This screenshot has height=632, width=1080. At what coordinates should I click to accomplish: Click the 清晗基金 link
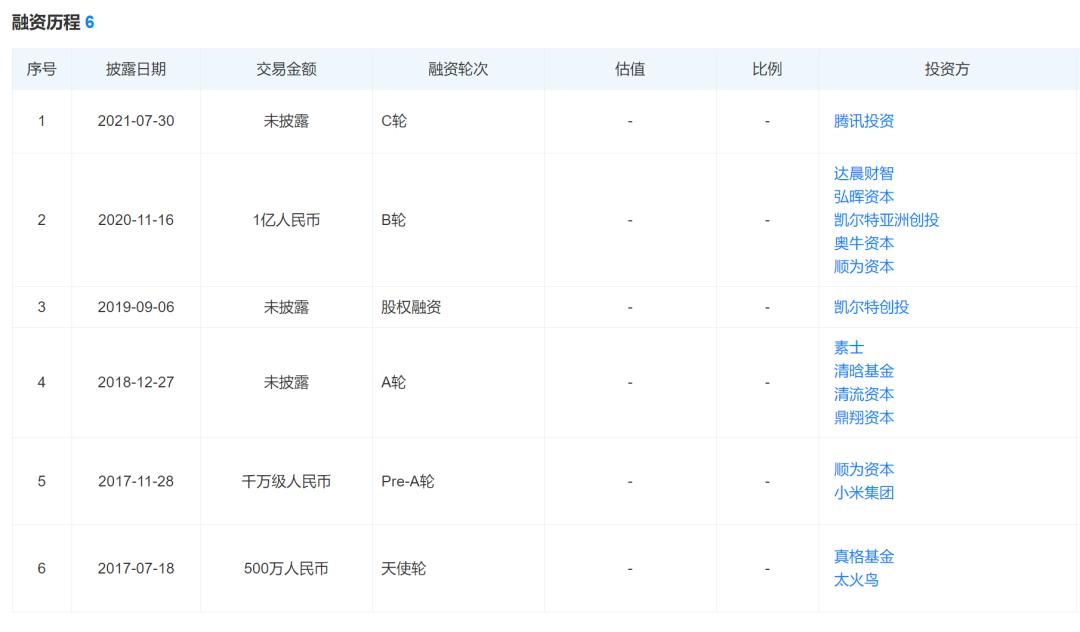point(864,371)
